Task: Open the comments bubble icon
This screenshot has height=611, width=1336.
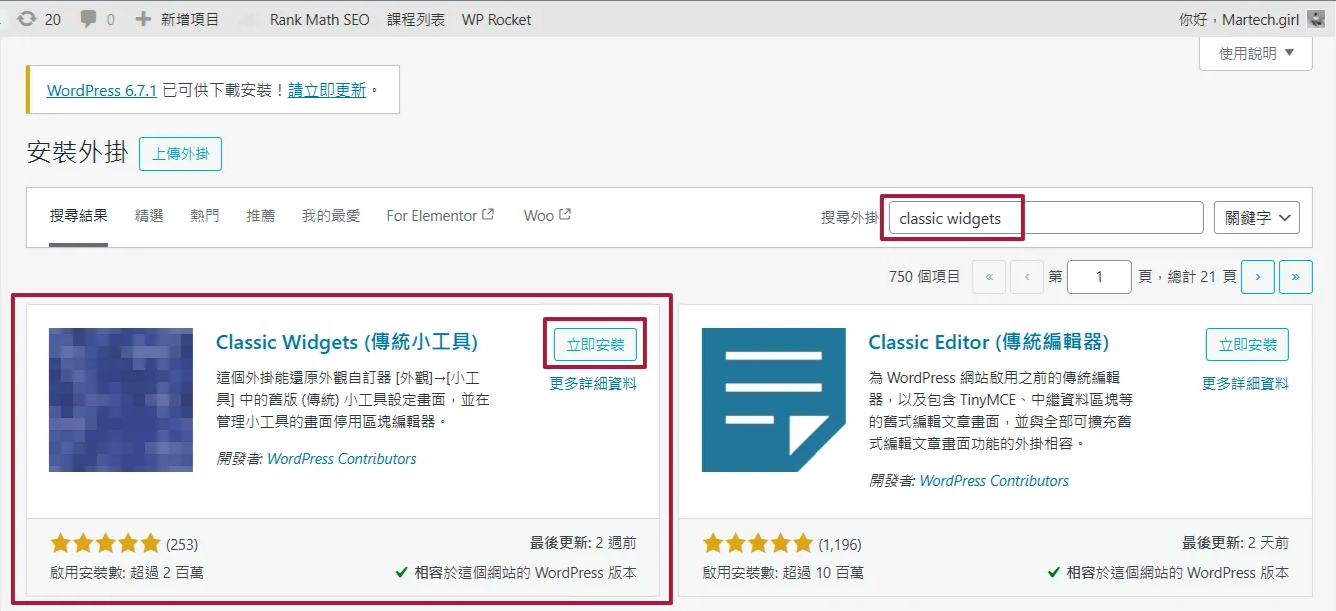Action: pos(89,19)
